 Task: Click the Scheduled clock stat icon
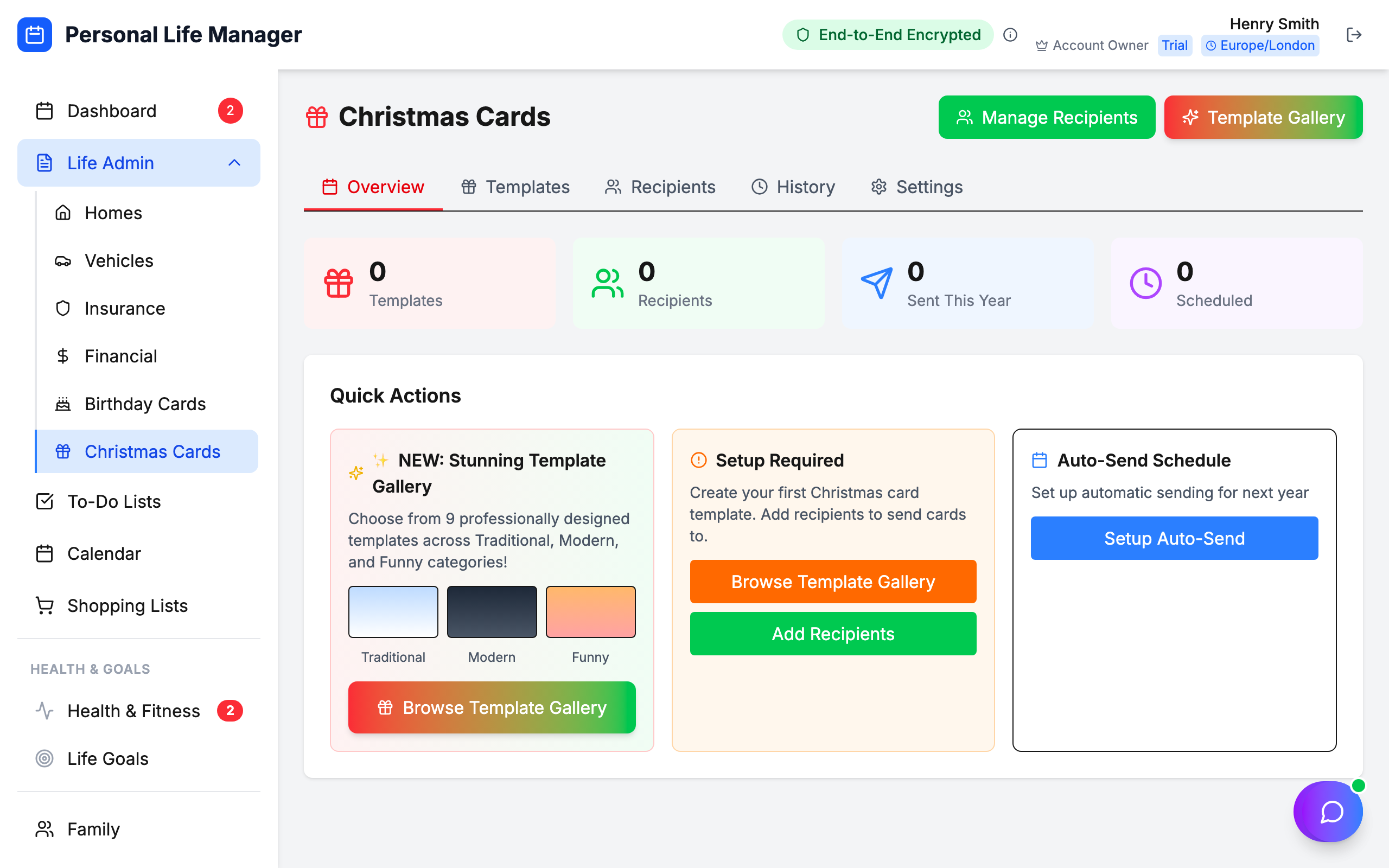1145,283
